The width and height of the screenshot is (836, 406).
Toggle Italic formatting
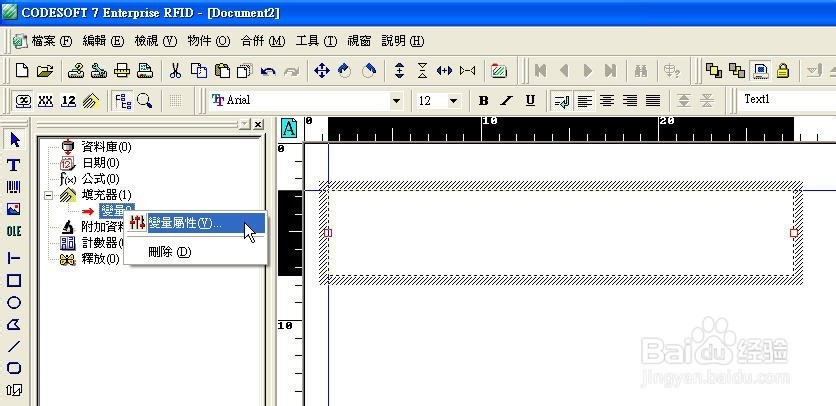507,100
